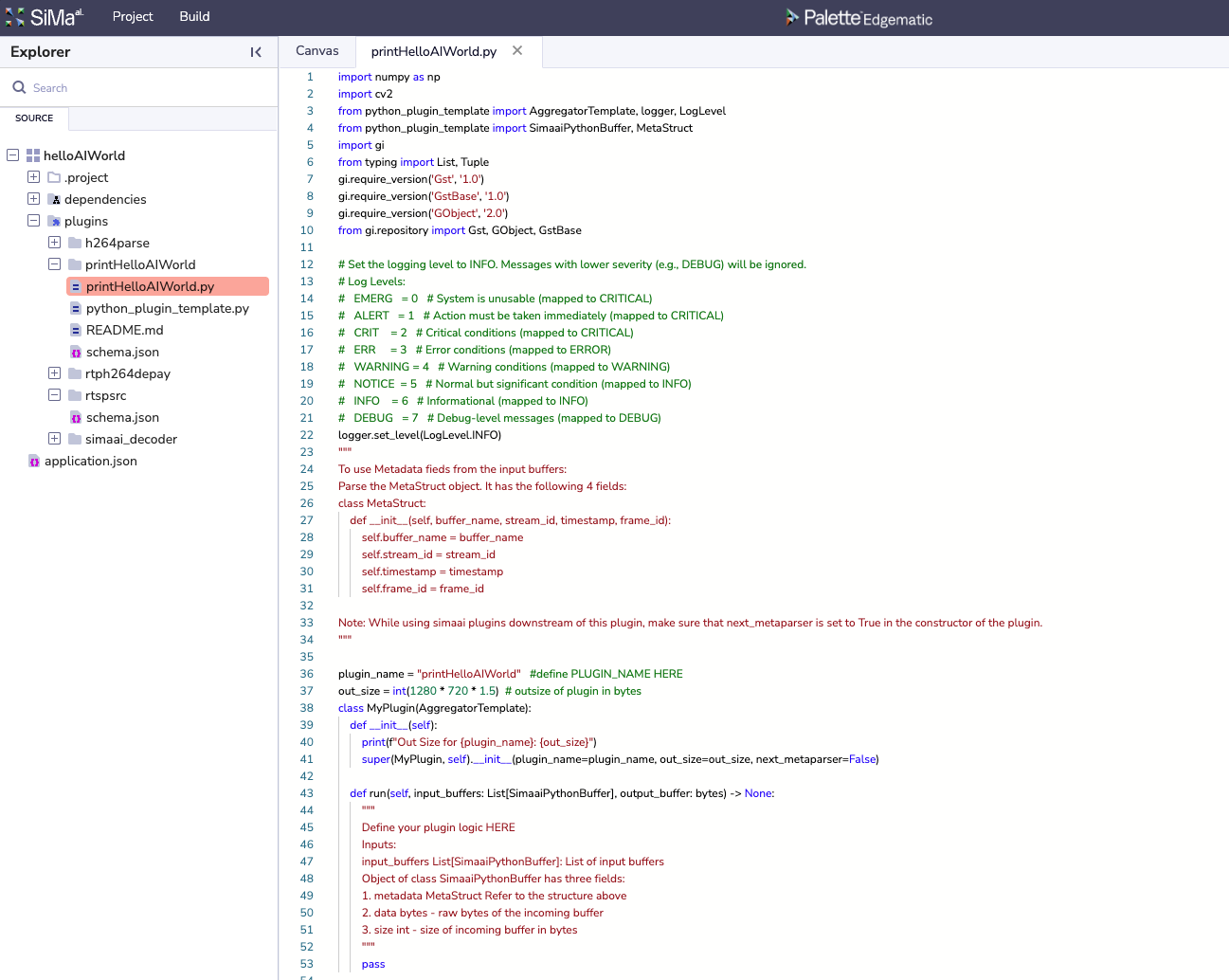1229x980 pixels.
Task: Open python_plugin_template.py from the tree
Action: click(x=167, y=309)
